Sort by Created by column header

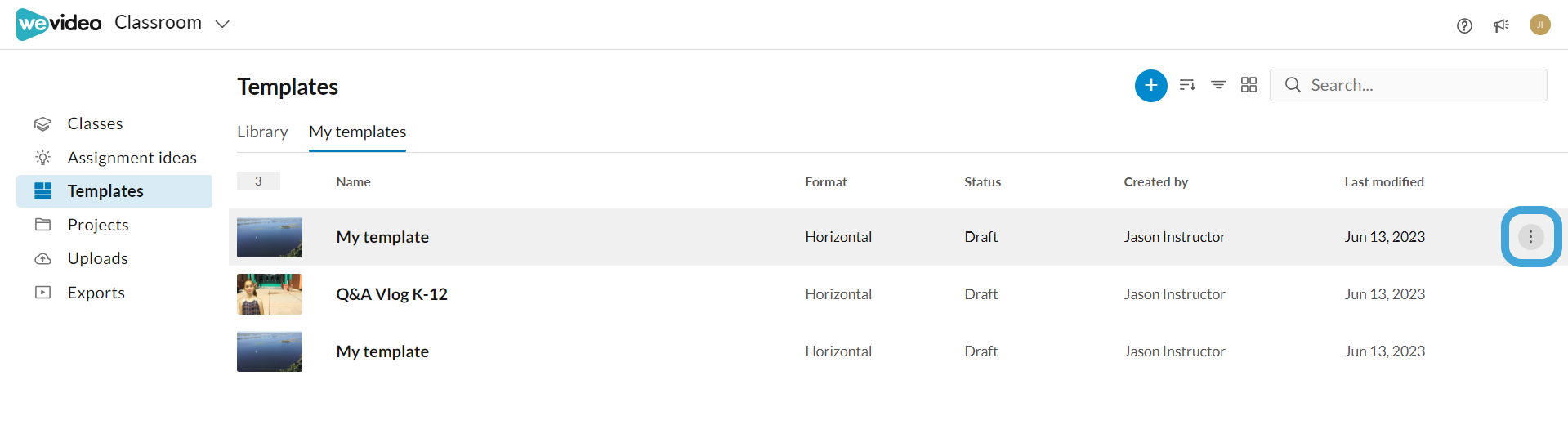click(x=1155, y=182)
